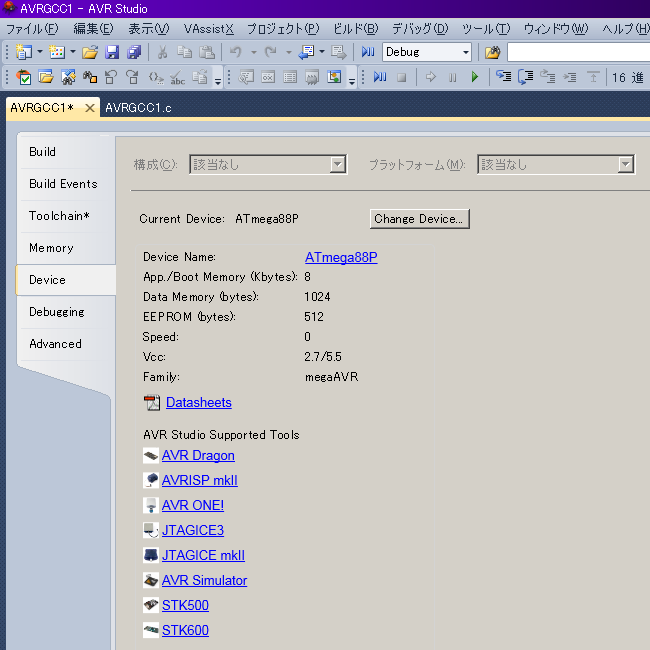
Task: Open the デバッグ(D) menu
Action: [x=420, y=29]
